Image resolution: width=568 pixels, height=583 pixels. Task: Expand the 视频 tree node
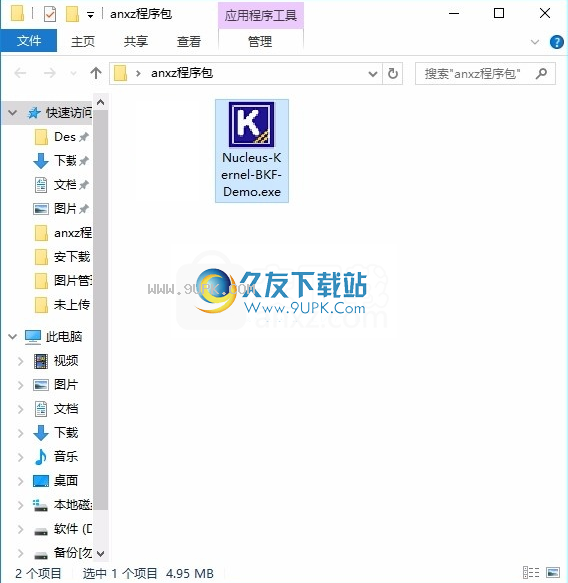(x=20, y=361)
